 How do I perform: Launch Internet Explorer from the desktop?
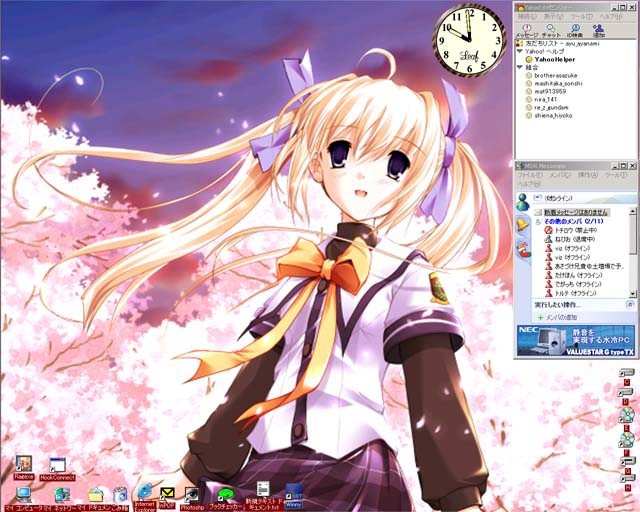(x=145, y=494)
